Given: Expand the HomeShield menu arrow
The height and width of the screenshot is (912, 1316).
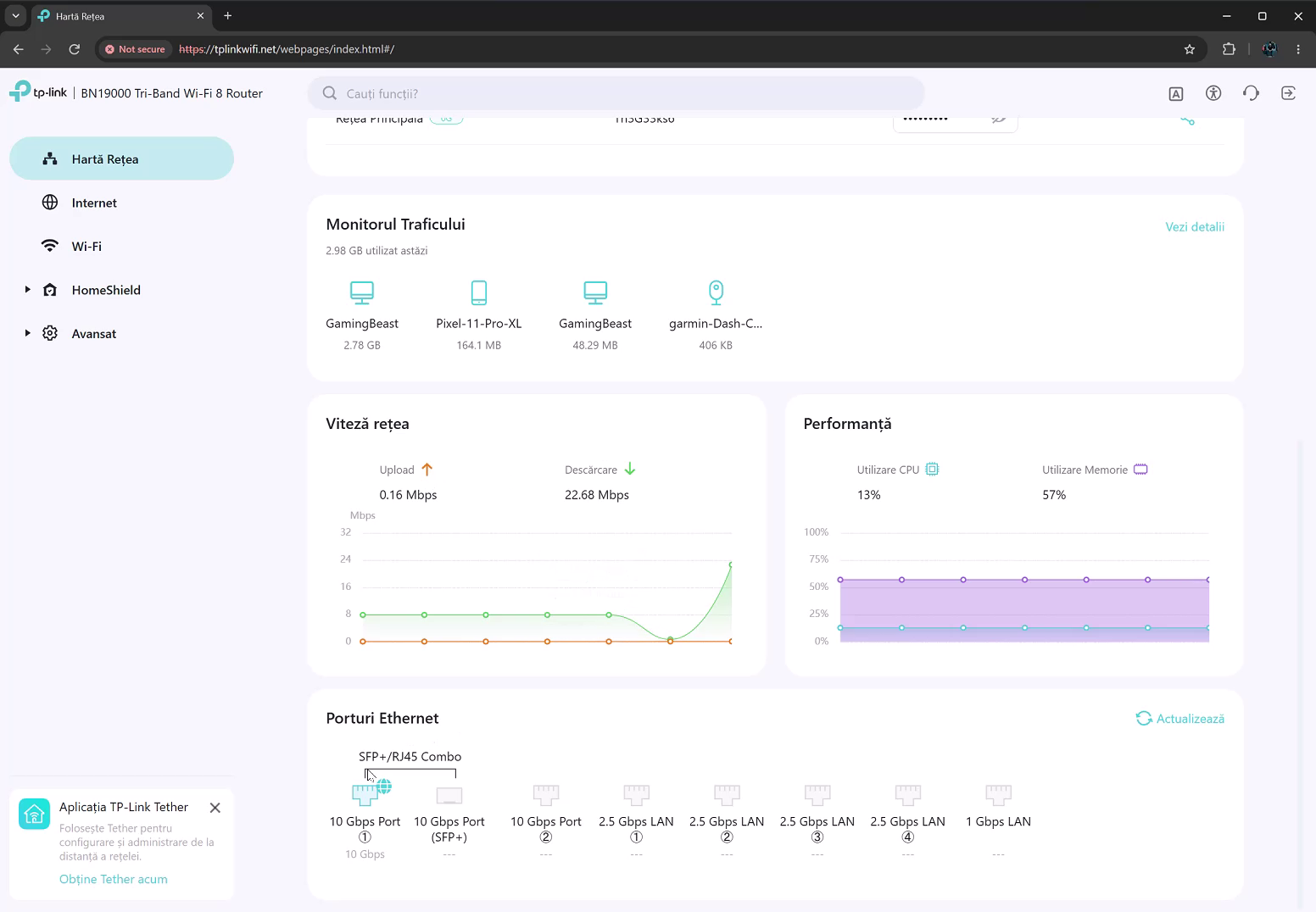Looking at the screenshot, I should (x=27, y=290).
